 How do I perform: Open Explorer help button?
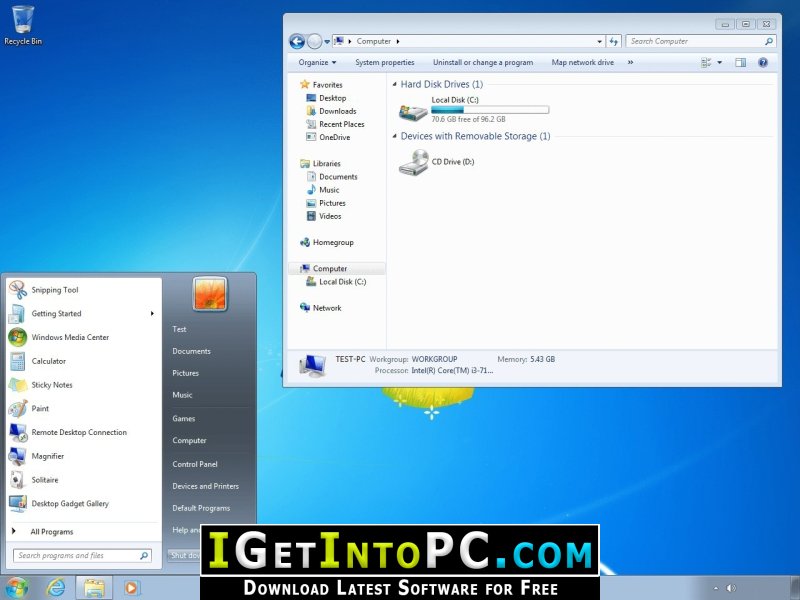point(763,62)
